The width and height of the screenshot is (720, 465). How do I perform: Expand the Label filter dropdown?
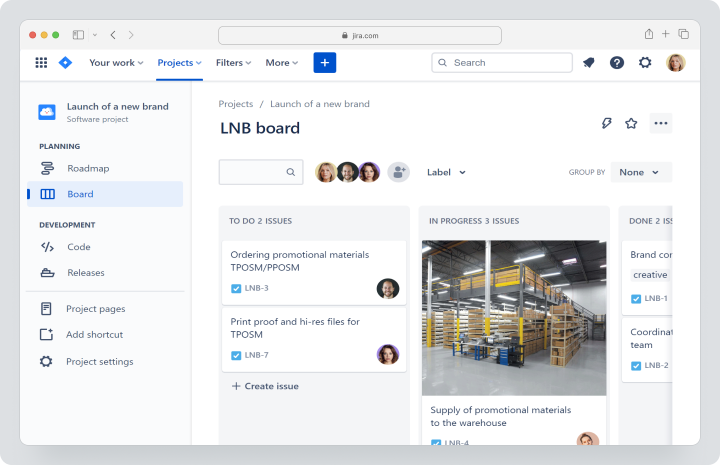[446, 172]
